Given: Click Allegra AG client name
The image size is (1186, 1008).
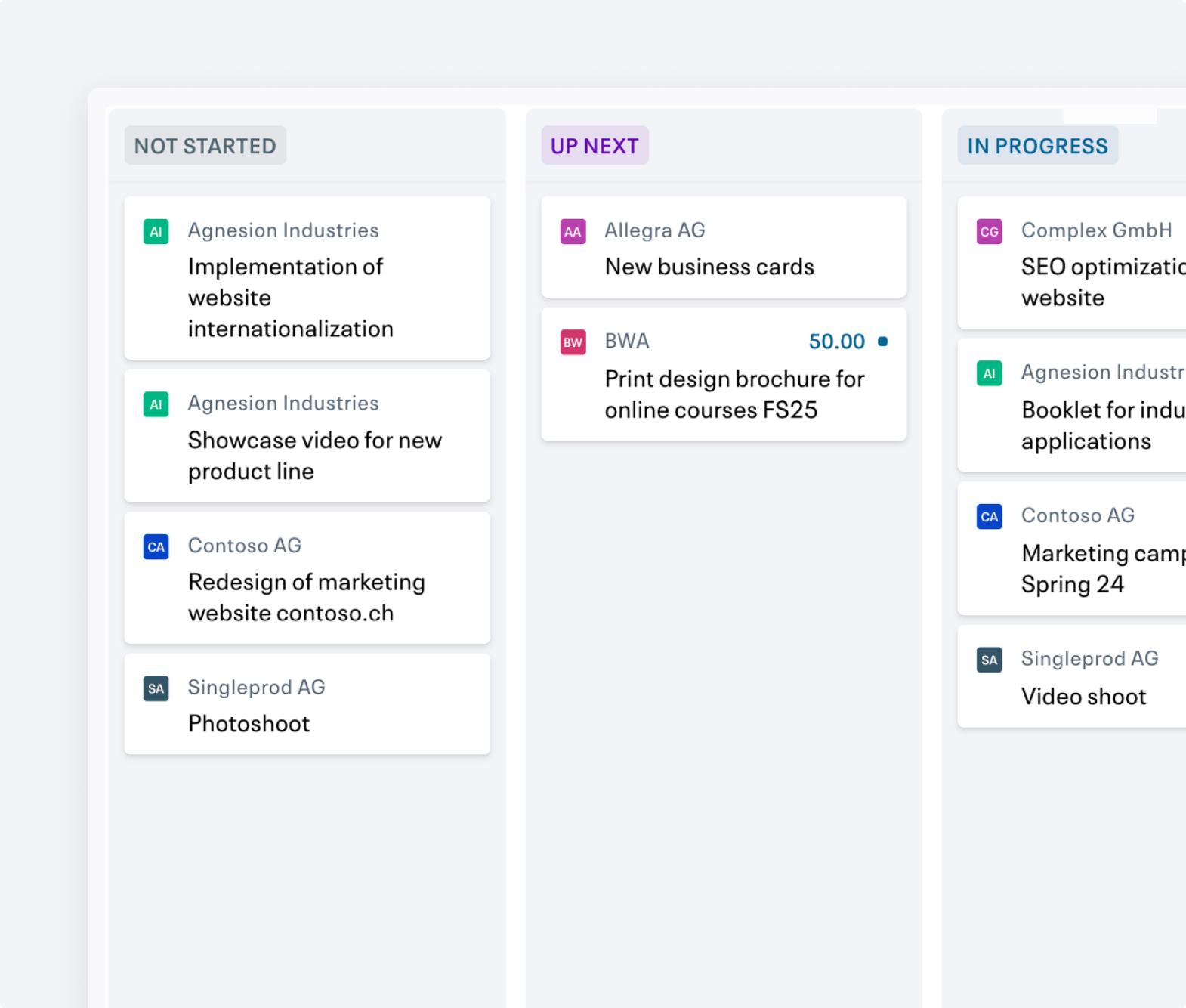Looking at the screenshot, I should point(655,230).
